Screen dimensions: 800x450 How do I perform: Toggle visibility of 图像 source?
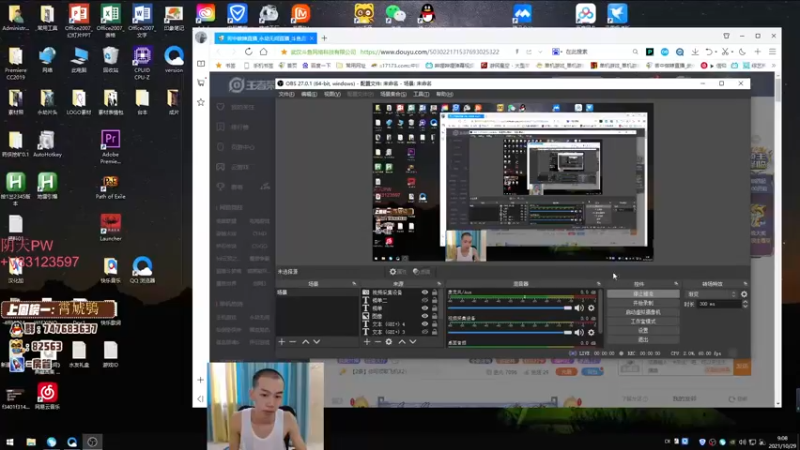[x=424, y=316]
